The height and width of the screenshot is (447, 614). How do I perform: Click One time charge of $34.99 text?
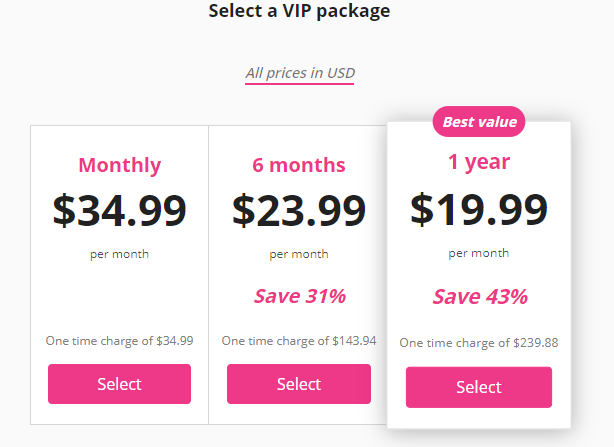tap(119, 341)
